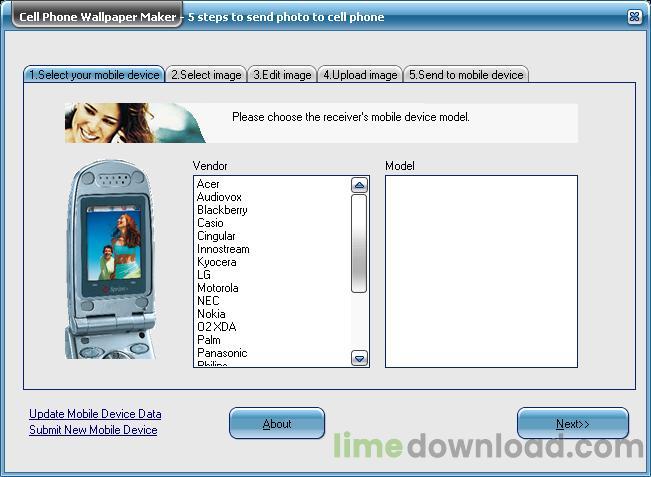Click the About button
The width and height of the screenshot is (651, 477).
277,423
